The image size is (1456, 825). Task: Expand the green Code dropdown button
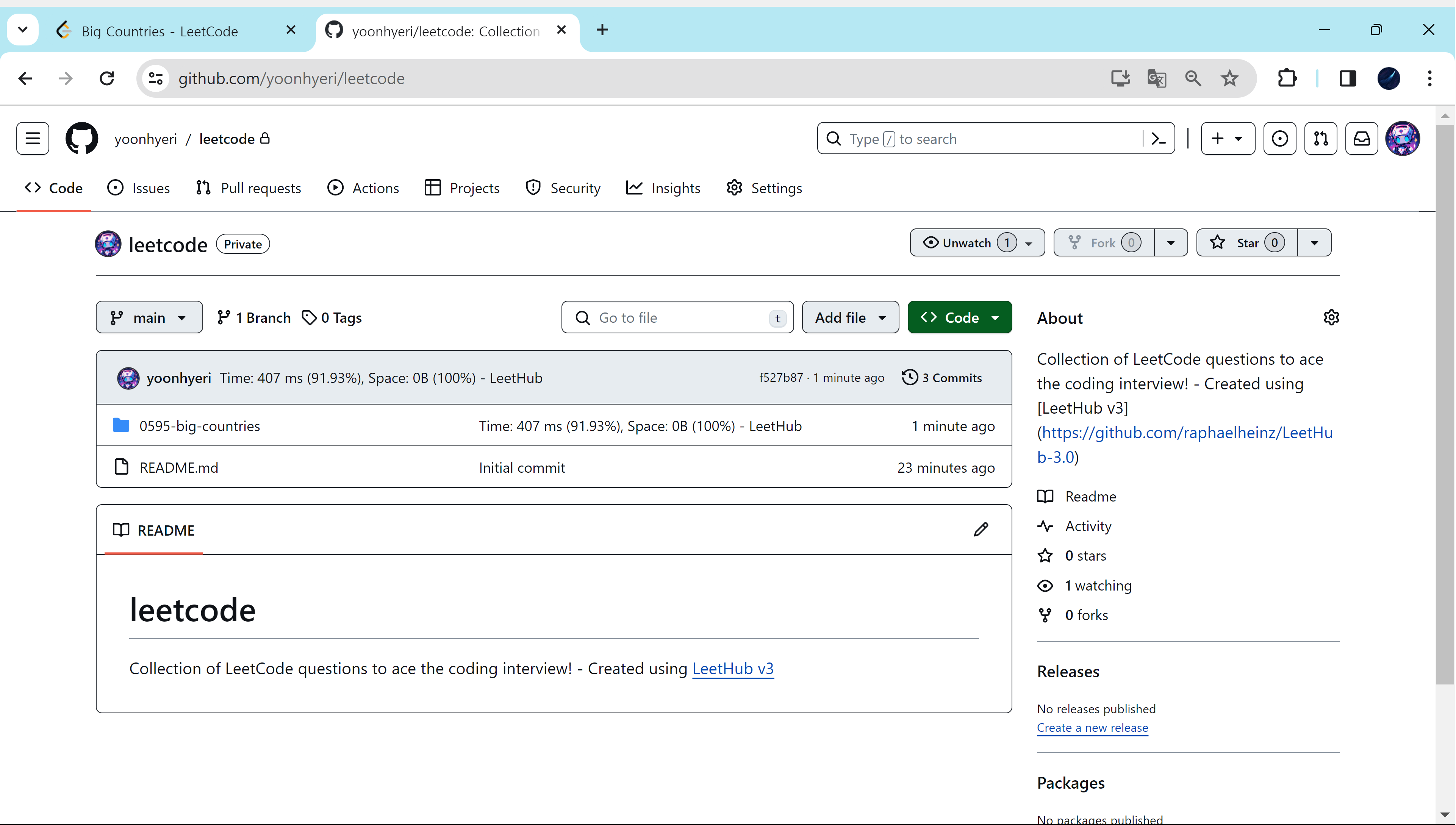point(959,317)
